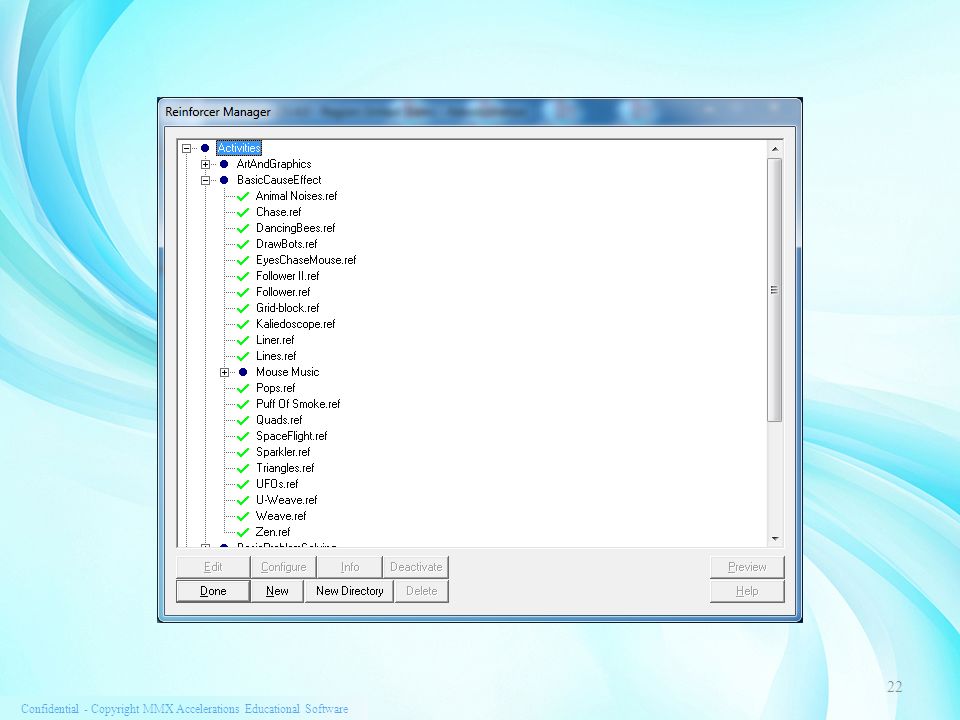Select the DancingBees.ref file name

[x=296, y=228]
